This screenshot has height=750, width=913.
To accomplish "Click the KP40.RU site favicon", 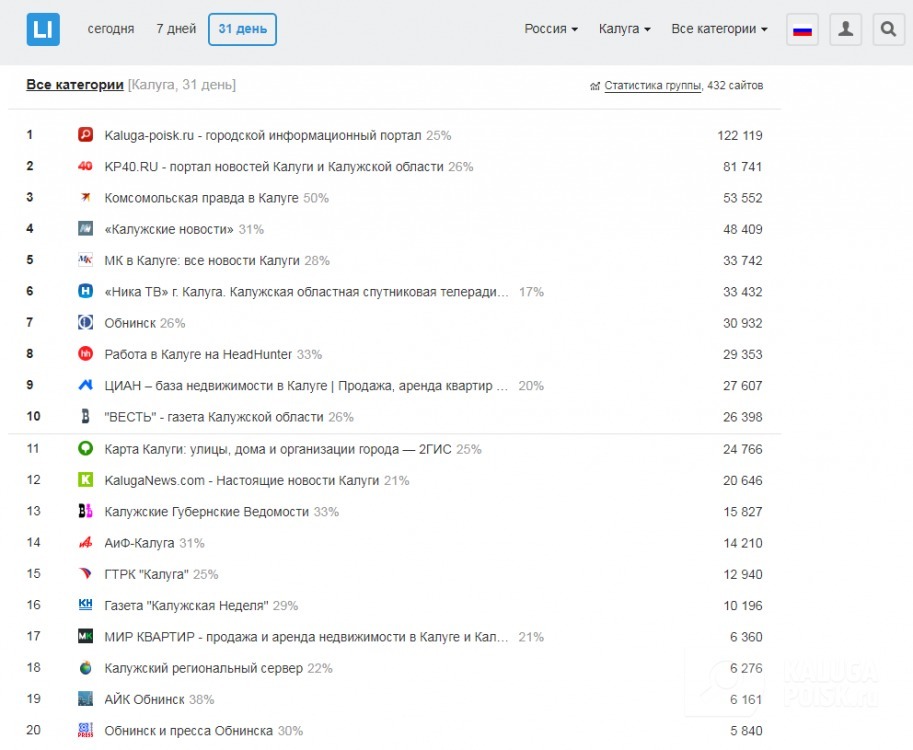I will [86, 167].
